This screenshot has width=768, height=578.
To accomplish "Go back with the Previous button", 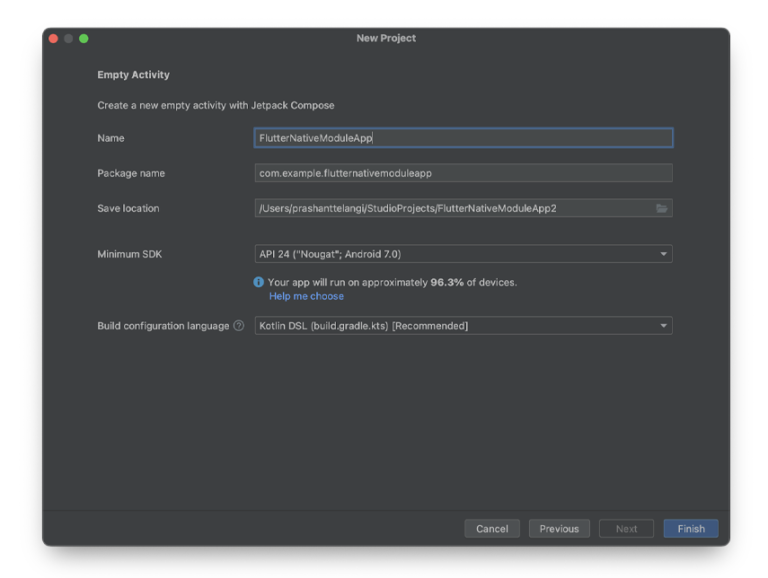I will (559, 529).
